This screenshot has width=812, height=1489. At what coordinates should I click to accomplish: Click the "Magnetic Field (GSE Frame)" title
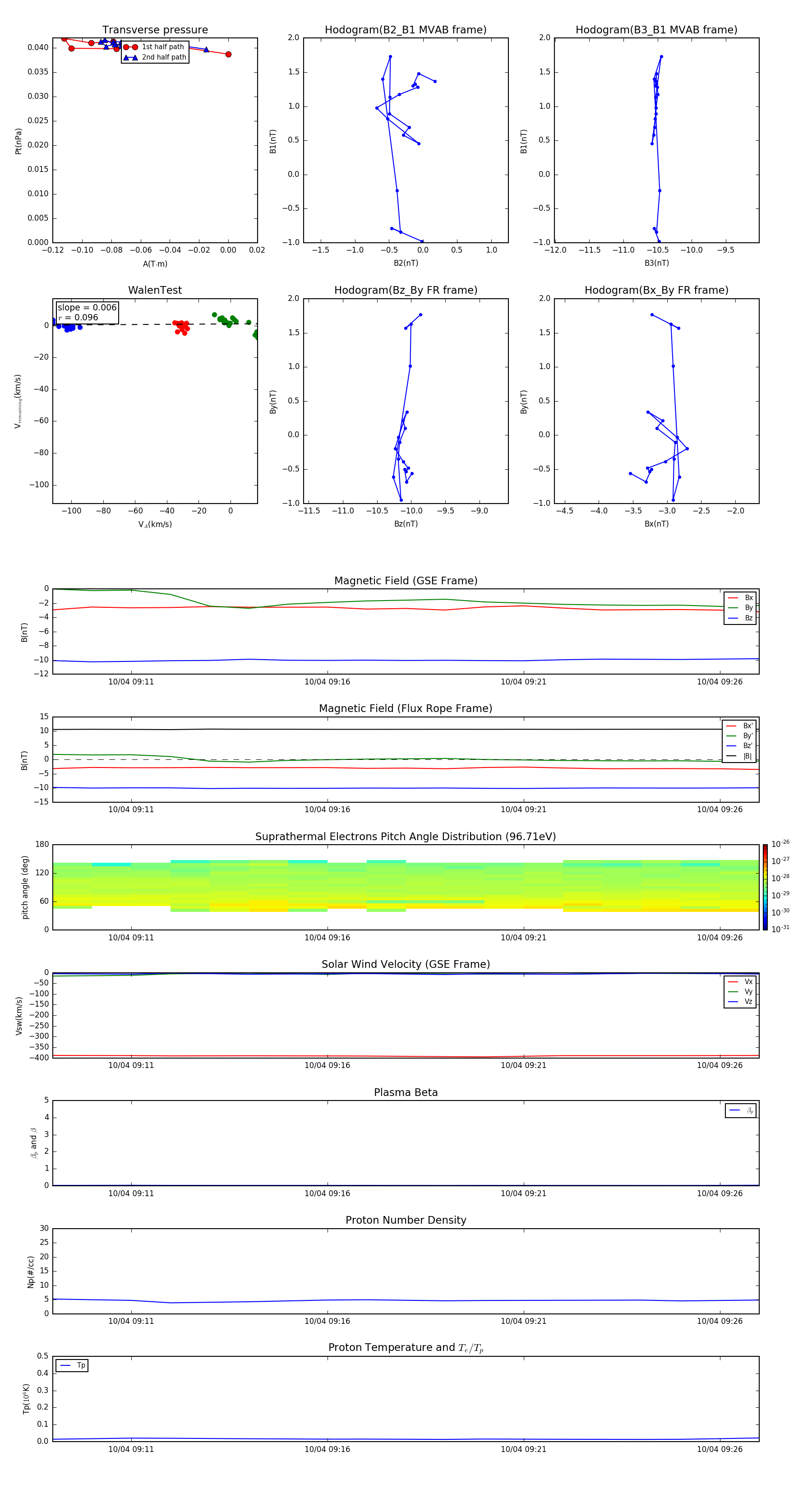(406, 581)
